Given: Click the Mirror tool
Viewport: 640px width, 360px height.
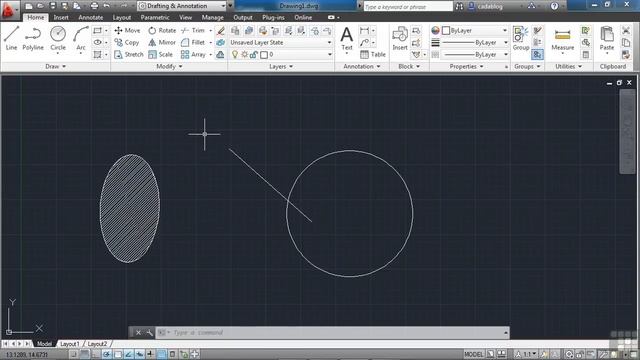Looking at the screenshot, I should pyautogui.click(x=162, y=42).
